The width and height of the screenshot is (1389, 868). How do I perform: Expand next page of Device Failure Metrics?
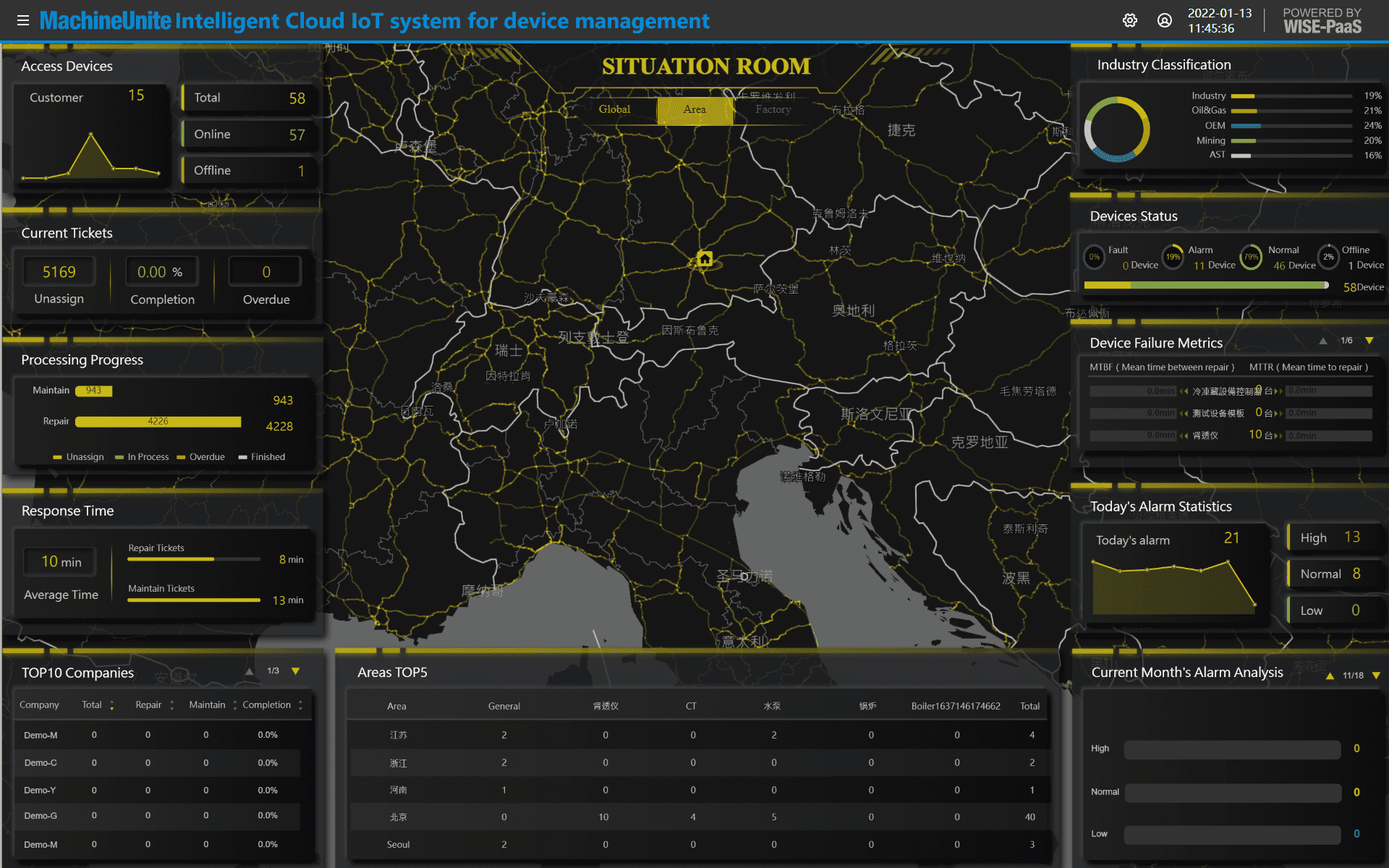[1369, 340]
